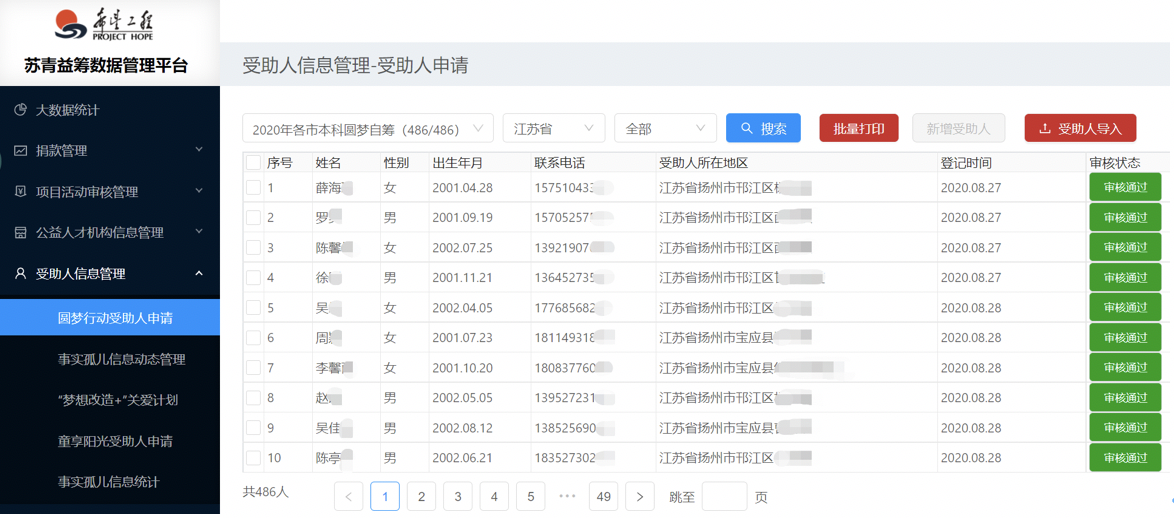Go to page 49 in pagination
The image size is (1174, 518).
(x=603, y=496)
